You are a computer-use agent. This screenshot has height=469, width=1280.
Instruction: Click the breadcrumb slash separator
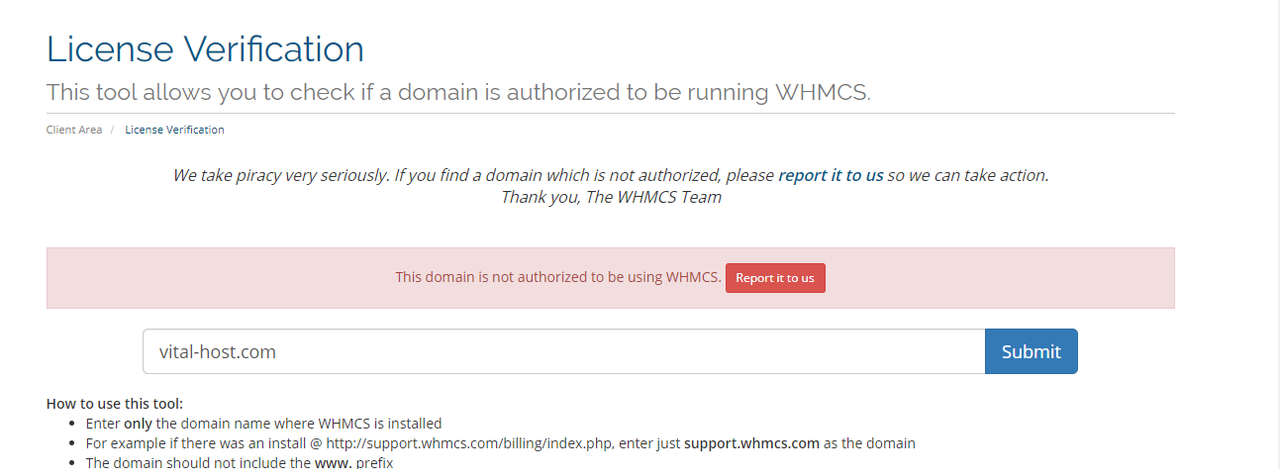coord(113,130)
